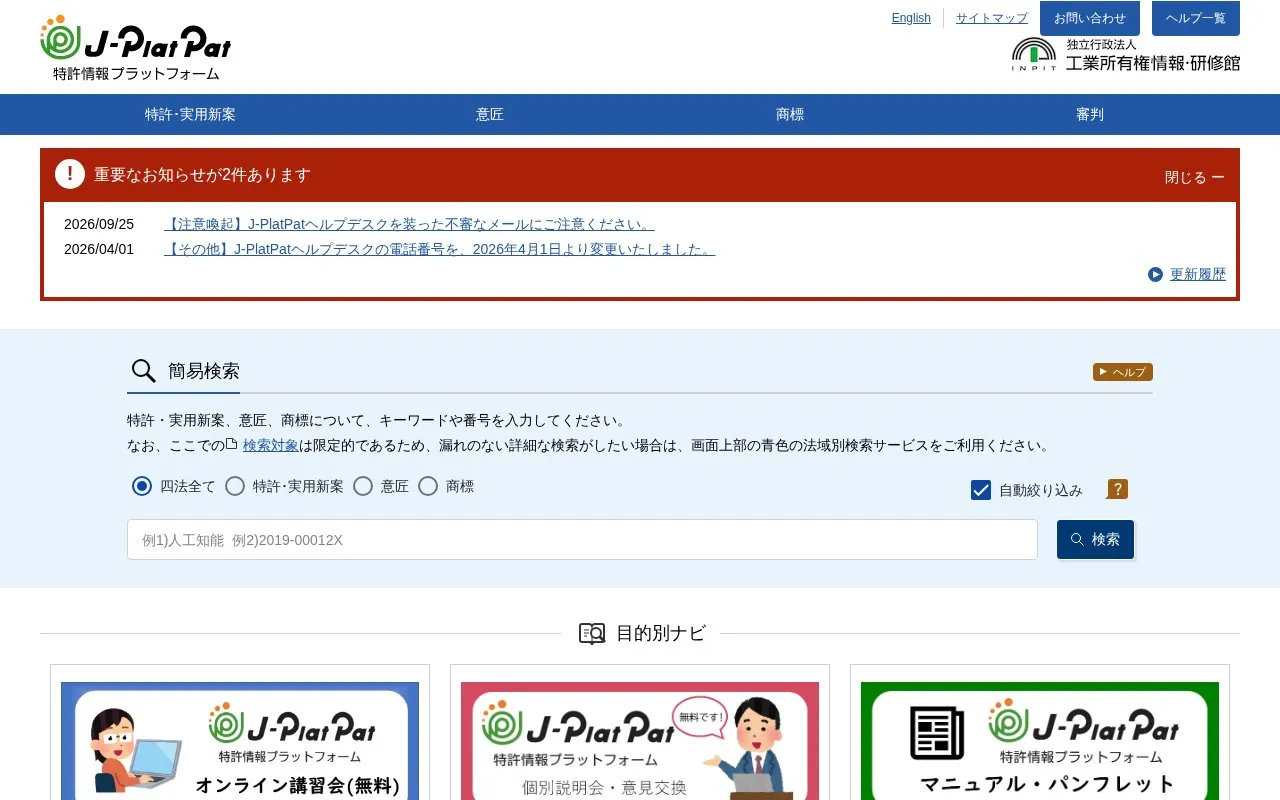
Task: Open the 特許･実用新案 navigation menu
Action: pos(190,114)
